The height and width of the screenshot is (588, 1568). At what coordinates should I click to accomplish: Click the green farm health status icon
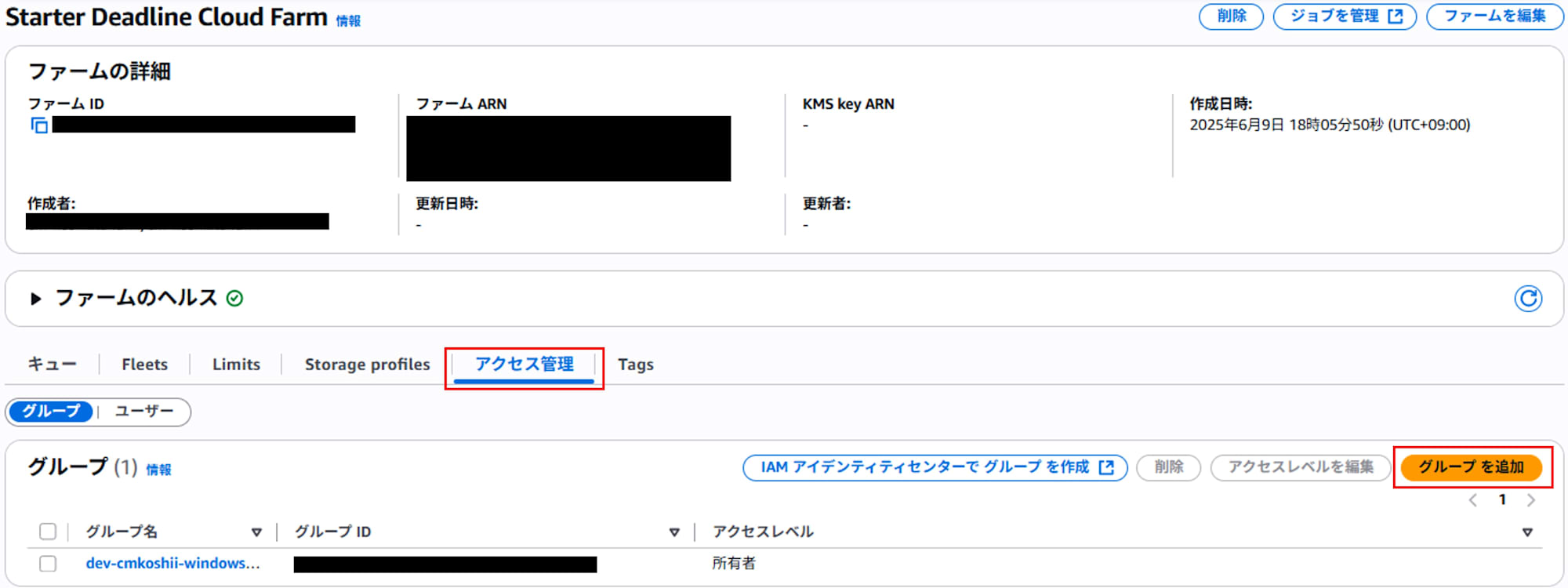pos(234,299)
